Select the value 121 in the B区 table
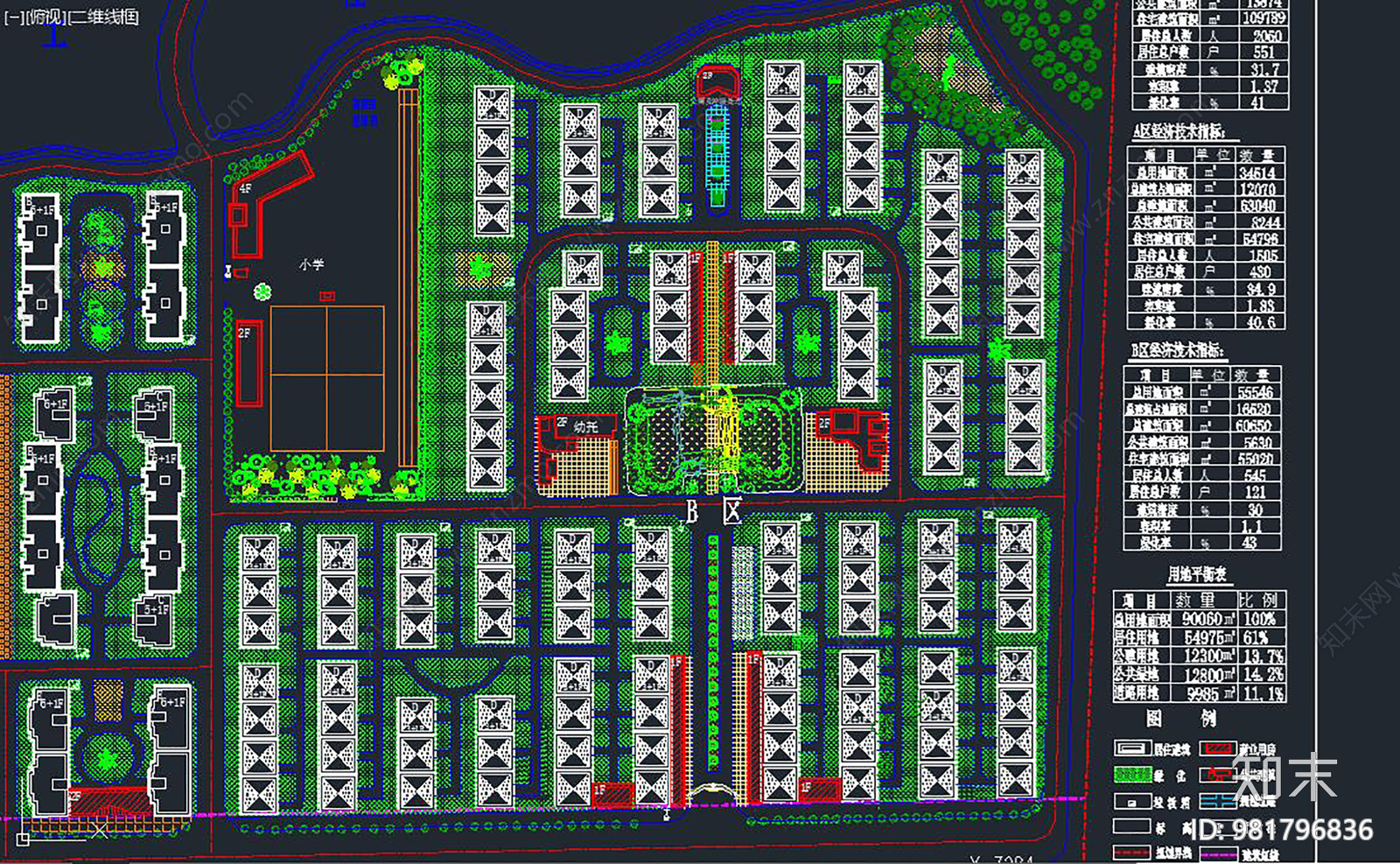This screenshot has height=864, width=1400. coord(1255,492)
